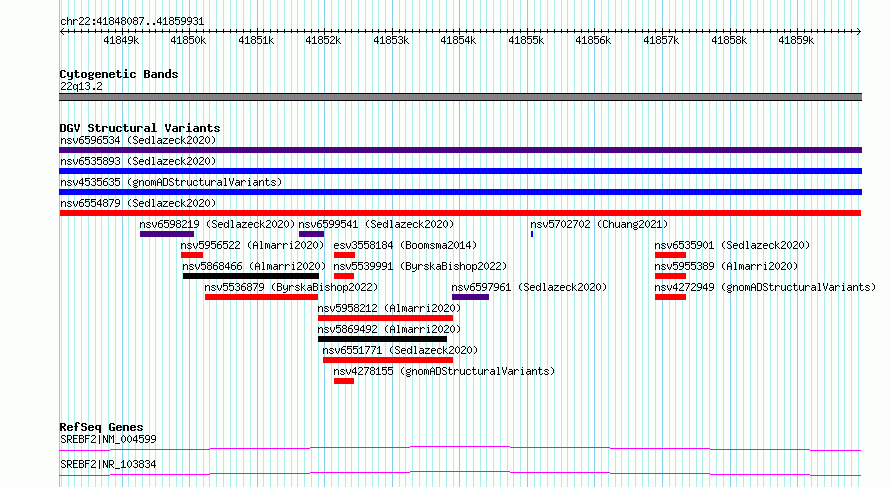Click the 41851k ruler tick label
The width and height of the screenshot is (890, 487).
256,40
